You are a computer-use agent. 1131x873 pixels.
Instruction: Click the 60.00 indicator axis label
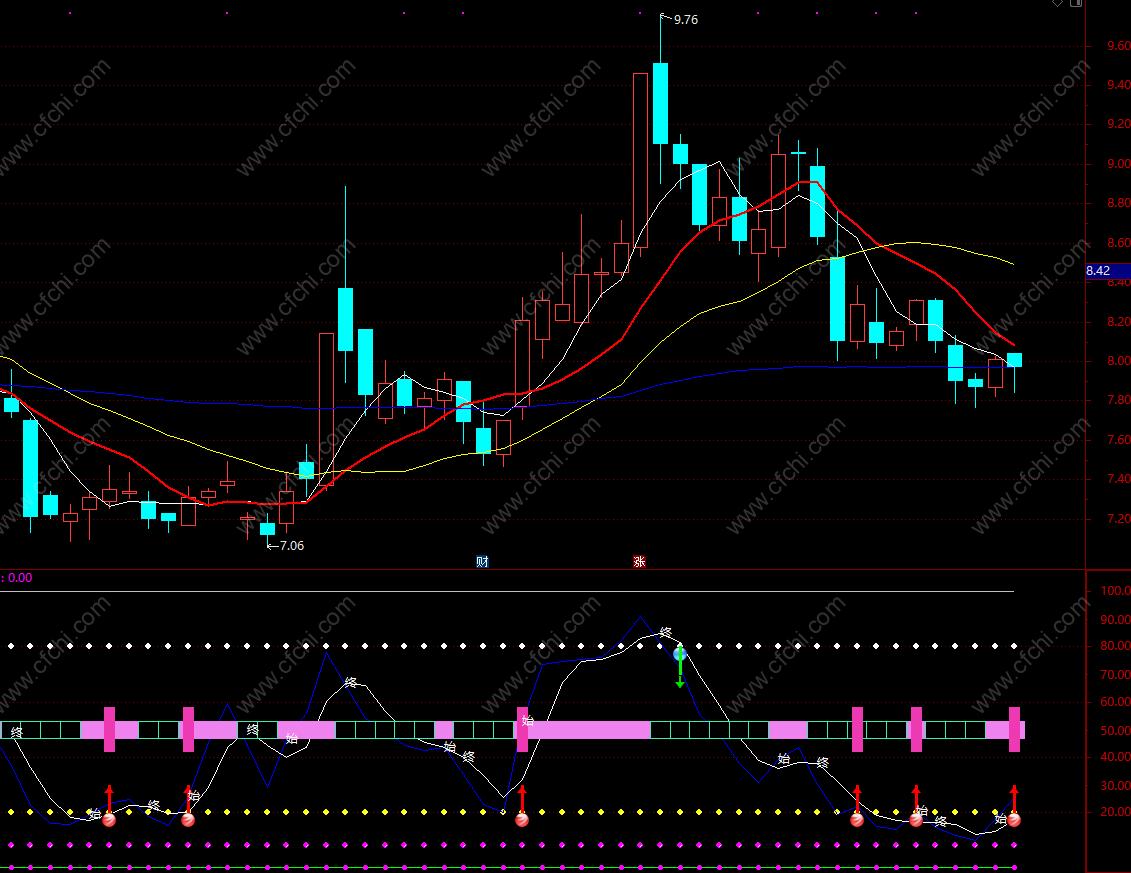coord(1115,701)
